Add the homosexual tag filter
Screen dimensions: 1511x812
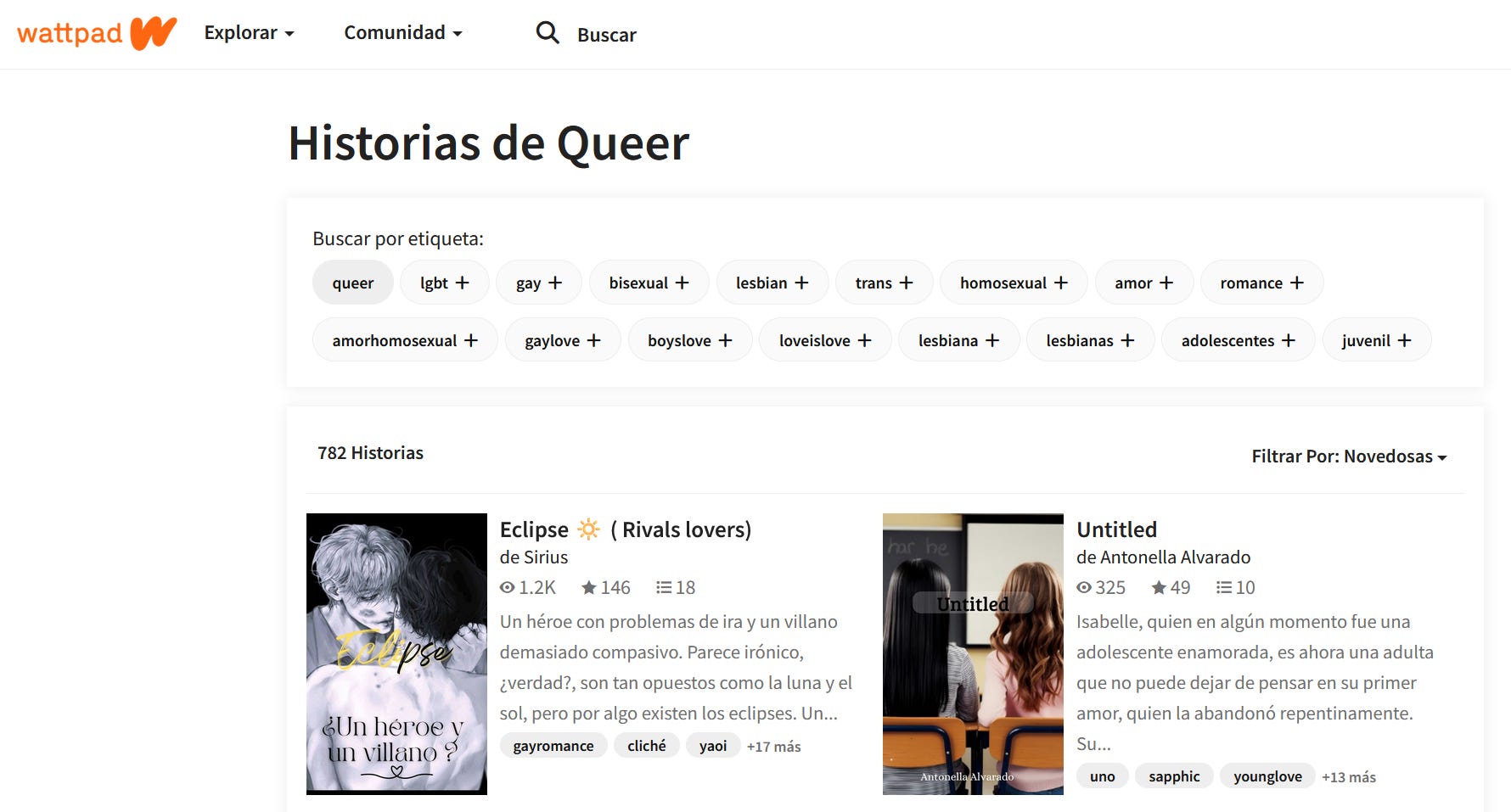tap(1014, 283)
